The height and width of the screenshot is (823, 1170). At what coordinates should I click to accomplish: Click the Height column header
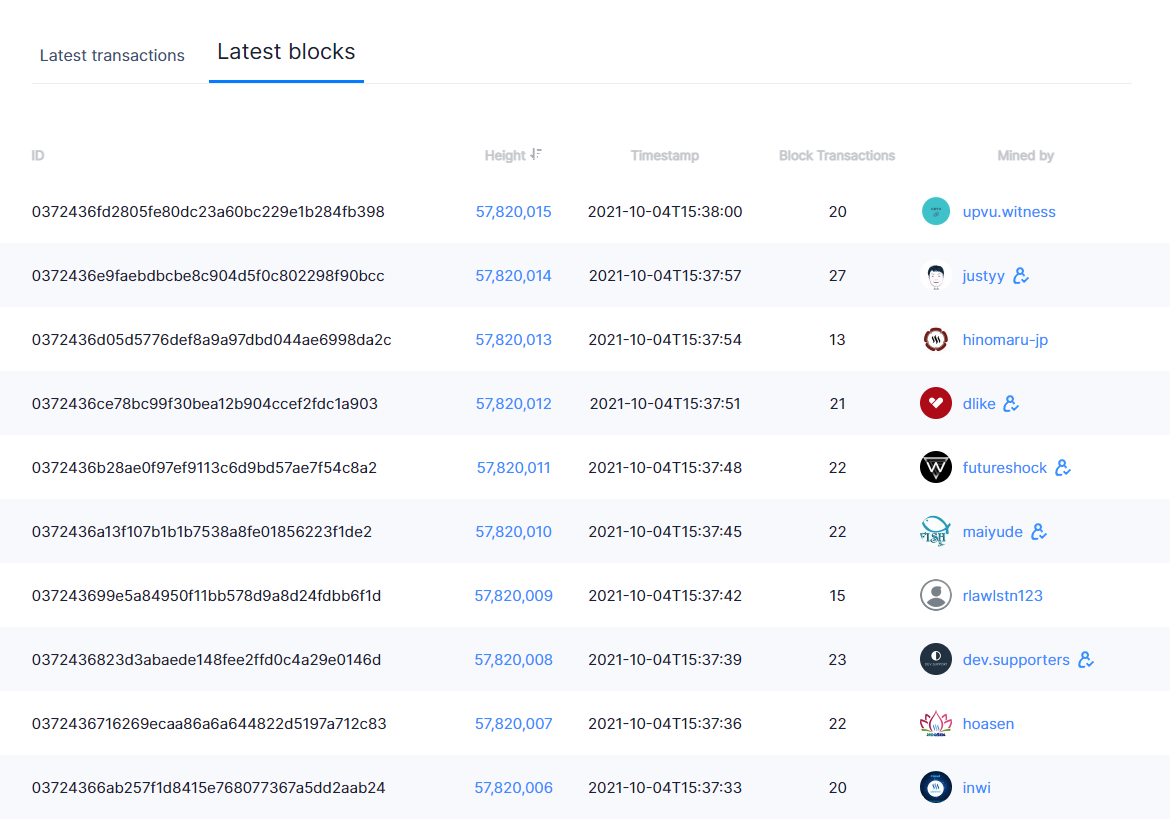(505, 155)
